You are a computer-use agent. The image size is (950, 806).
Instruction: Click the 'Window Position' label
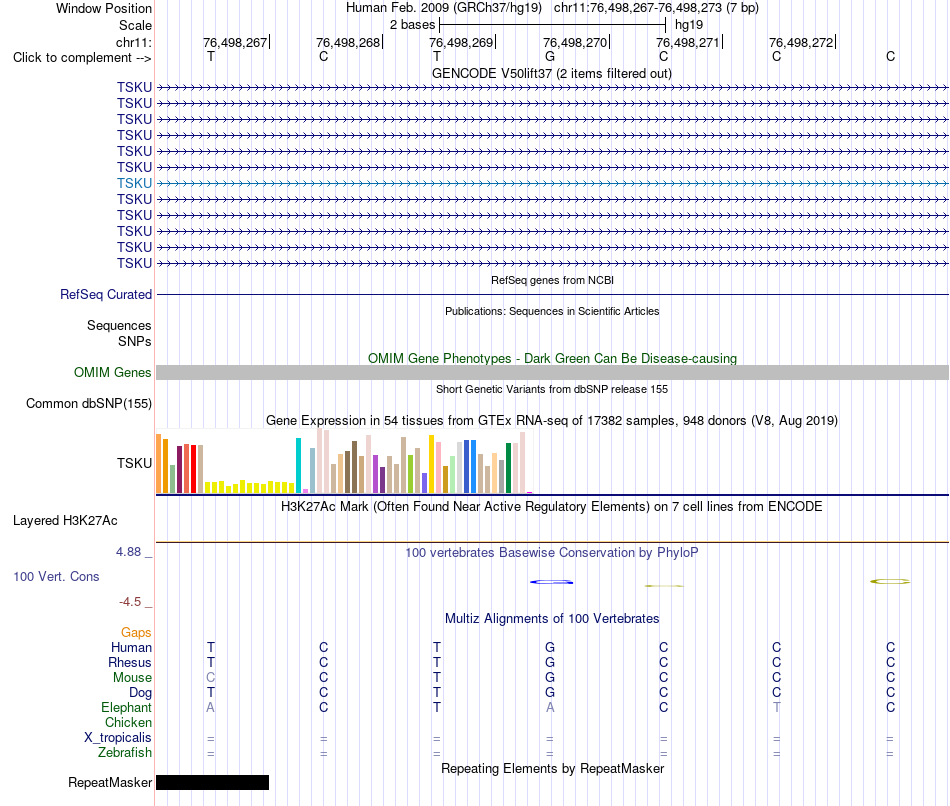[104, 8]
